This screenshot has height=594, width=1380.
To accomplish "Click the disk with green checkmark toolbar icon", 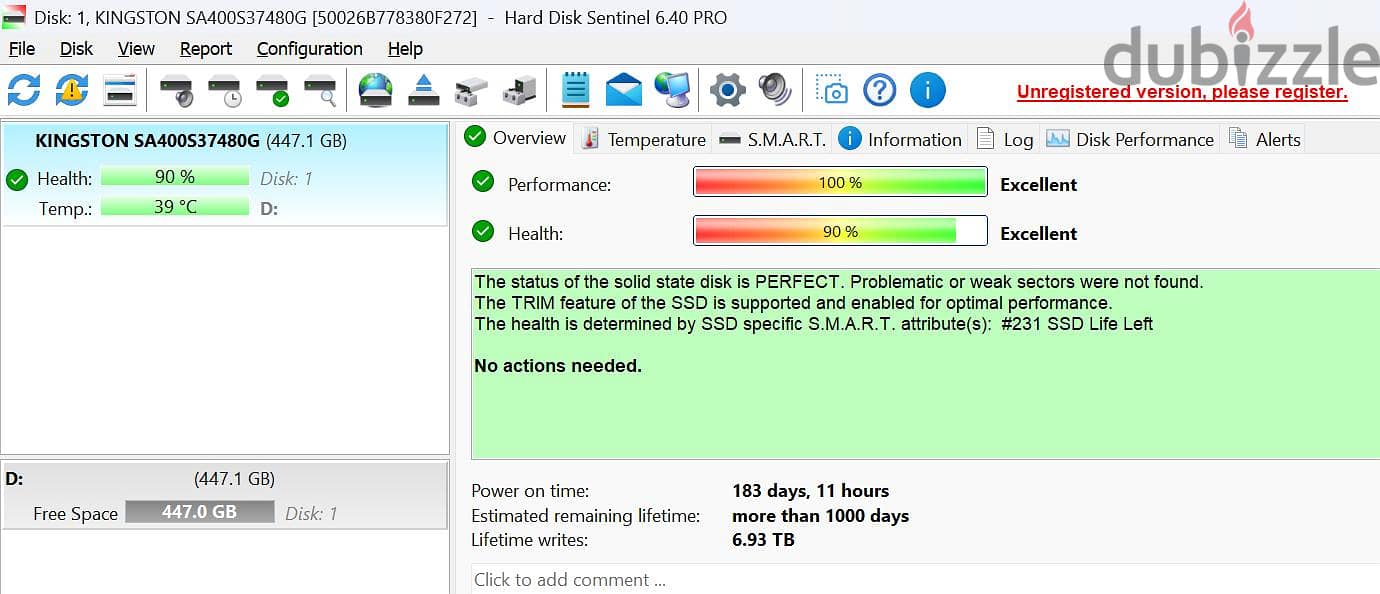I will [273, 90].
